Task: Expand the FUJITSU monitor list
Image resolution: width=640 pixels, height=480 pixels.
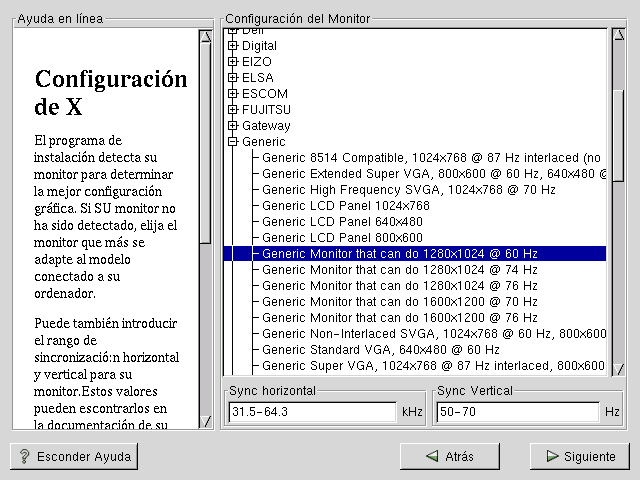Action: pyautogui.click(x=233, y=110)
